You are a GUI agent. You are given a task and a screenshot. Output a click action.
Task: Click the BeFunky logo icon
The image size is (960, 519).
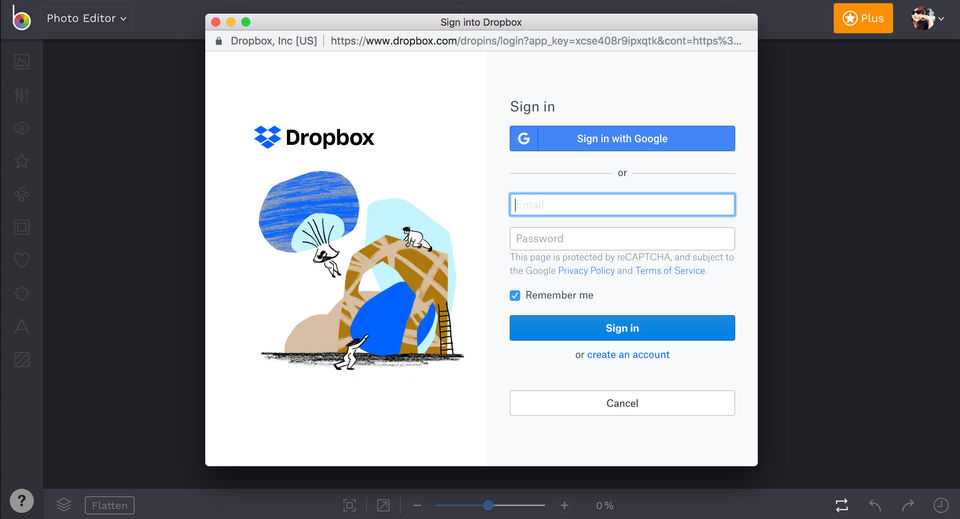point(21,18)
